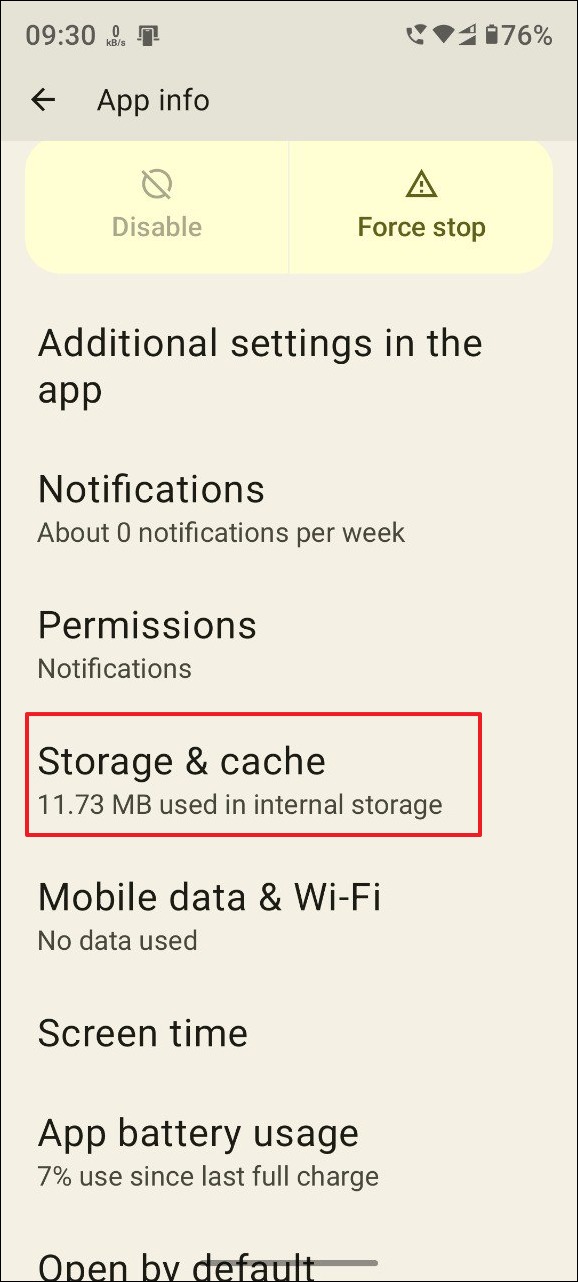Tap the back arrow icon
This screenshot has width=578, height=1282.
tap(43, 100)
